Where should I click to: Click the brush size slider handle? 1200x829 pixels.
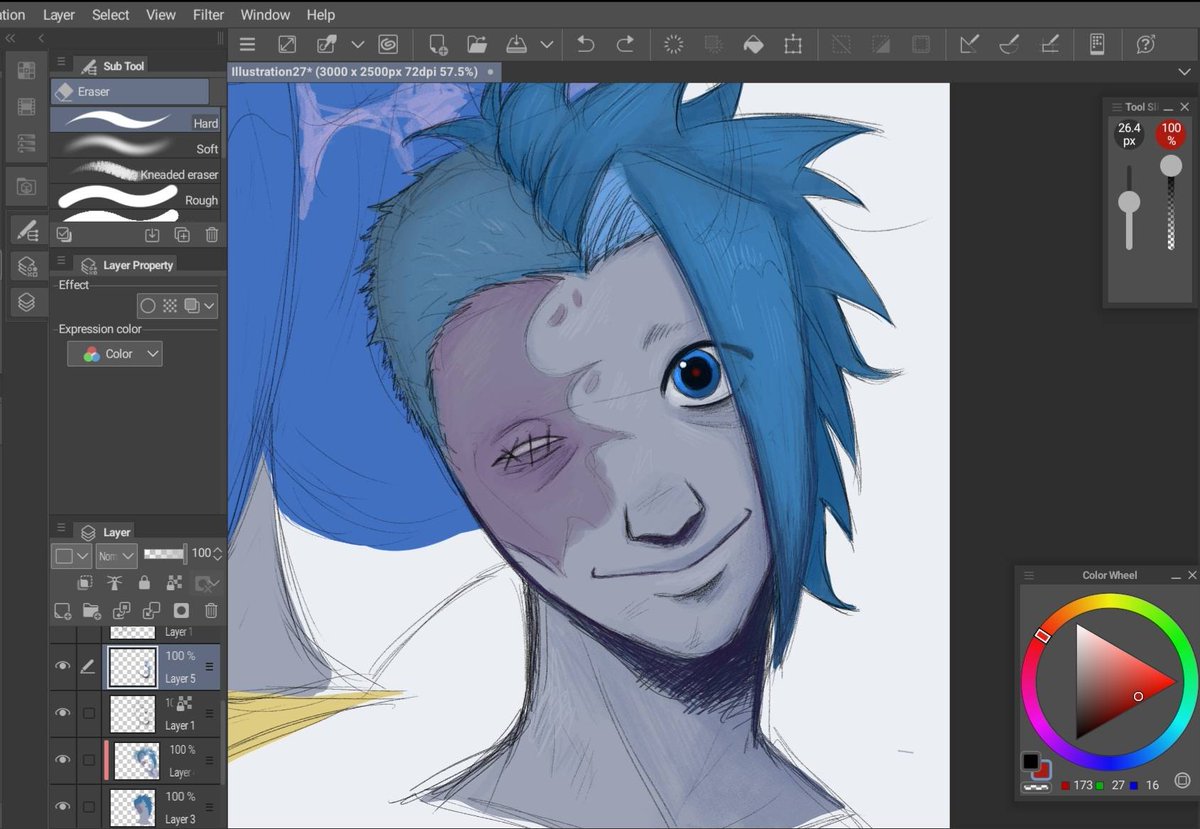1129,202
